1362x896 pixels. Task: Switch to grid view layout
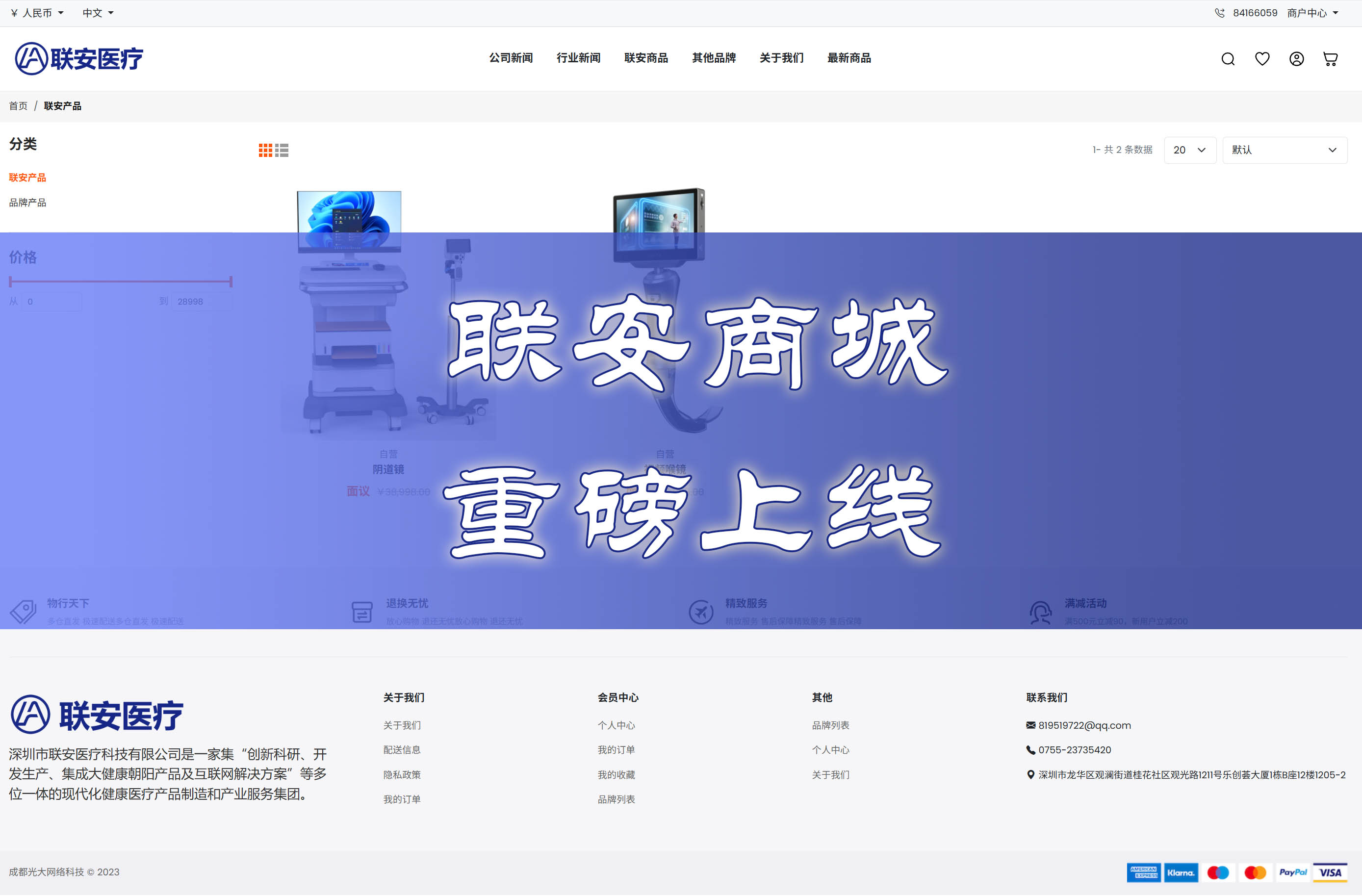click(265, 151)
